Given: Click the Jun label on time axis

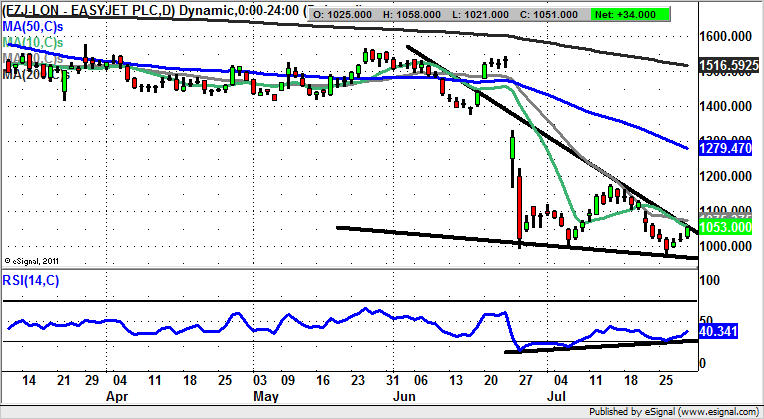Looking at the screenshot, I should (406, 395).
